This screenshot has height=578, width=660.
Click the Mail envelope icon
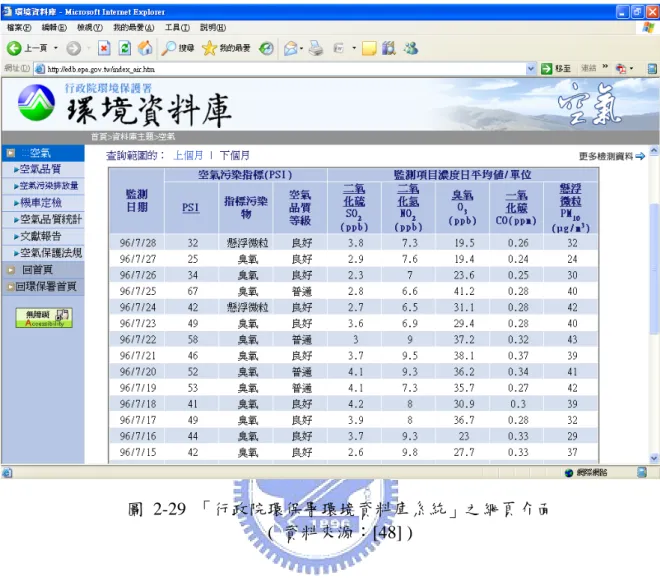(x=290, y=49)
